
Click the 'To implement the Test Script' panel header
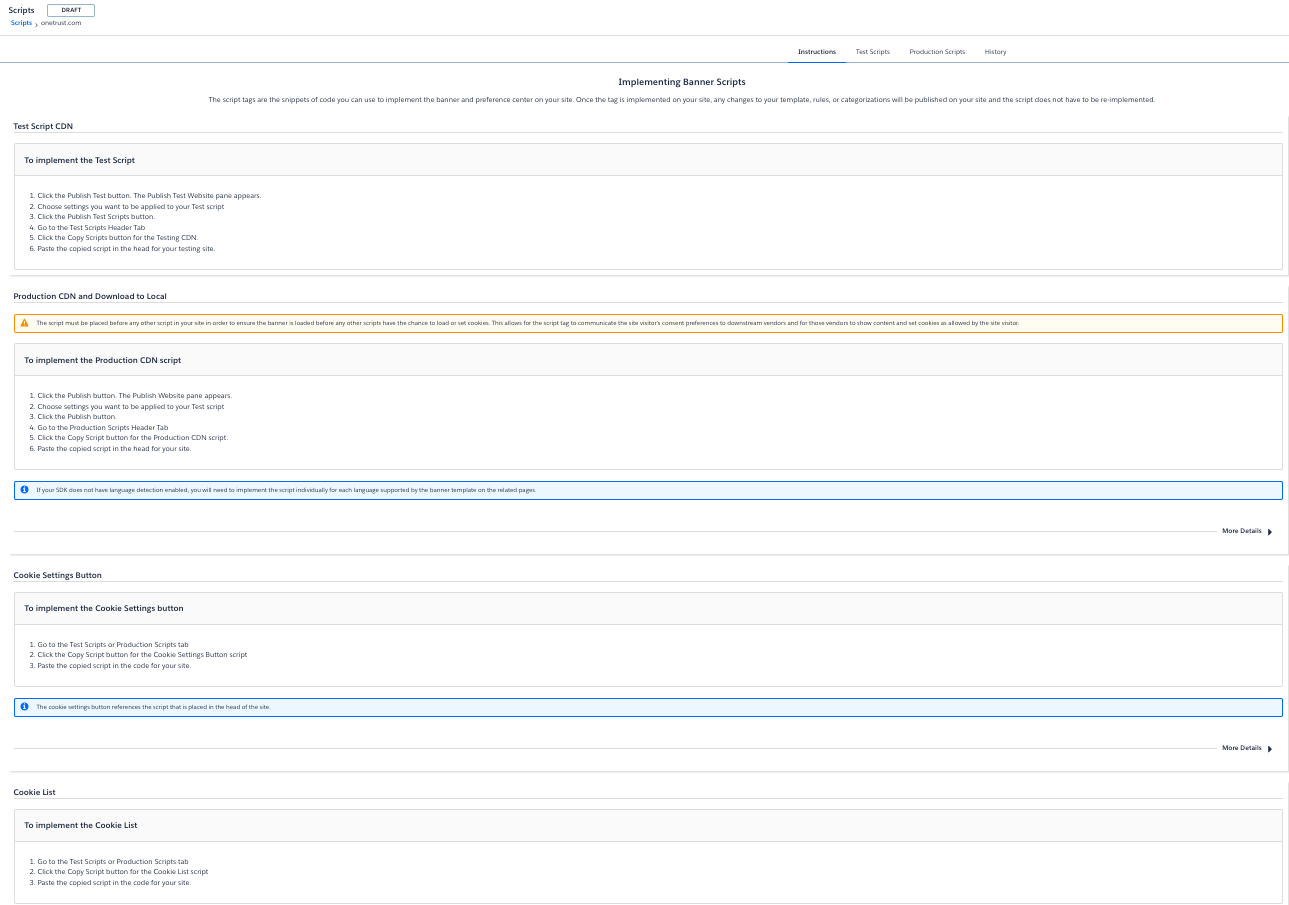80,160
